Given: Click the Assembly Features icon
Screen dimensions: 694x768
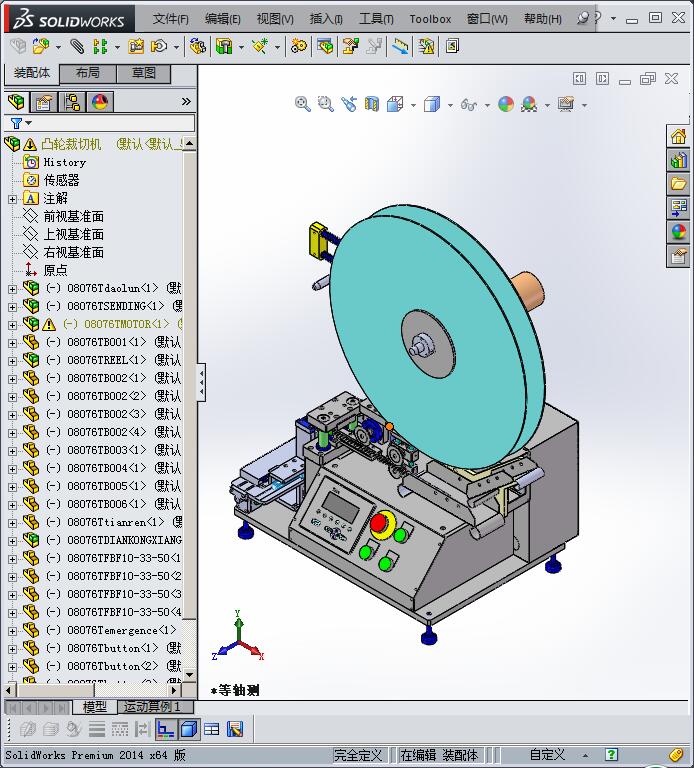Looking at the screenshot, I should coord(224,47).
